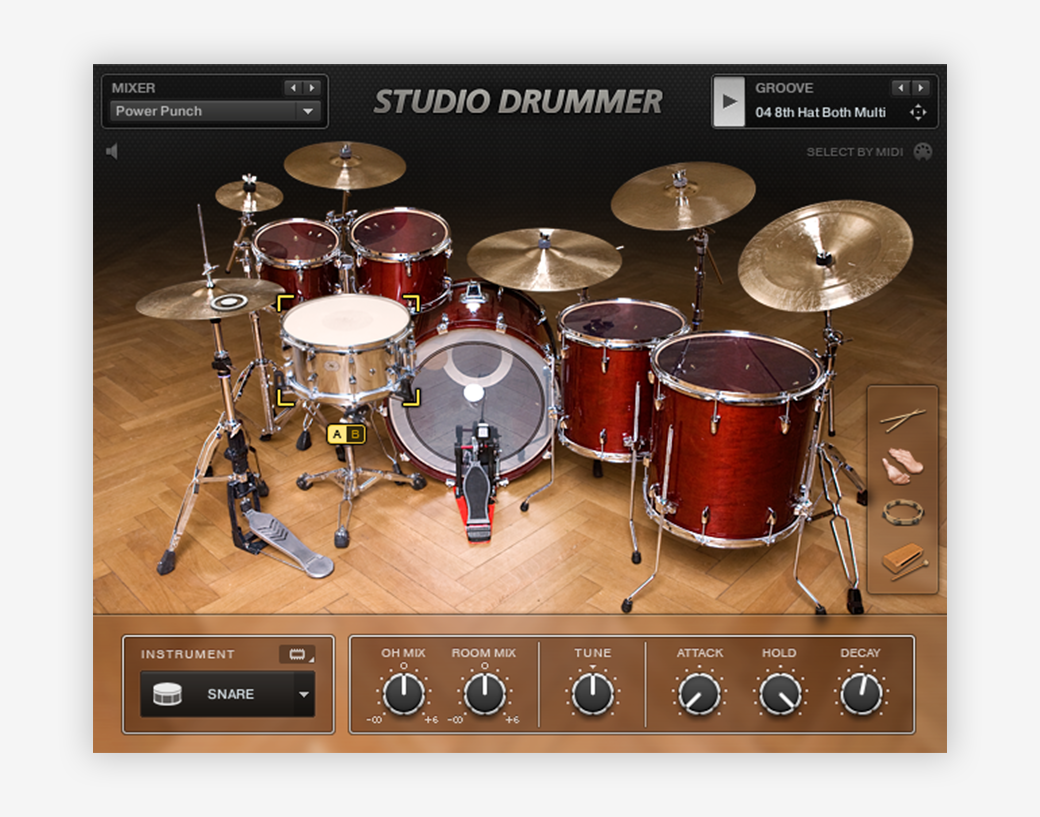1040x817 pixels.
Task: Toggle the speaker preview icon
Action: [112, 152]
